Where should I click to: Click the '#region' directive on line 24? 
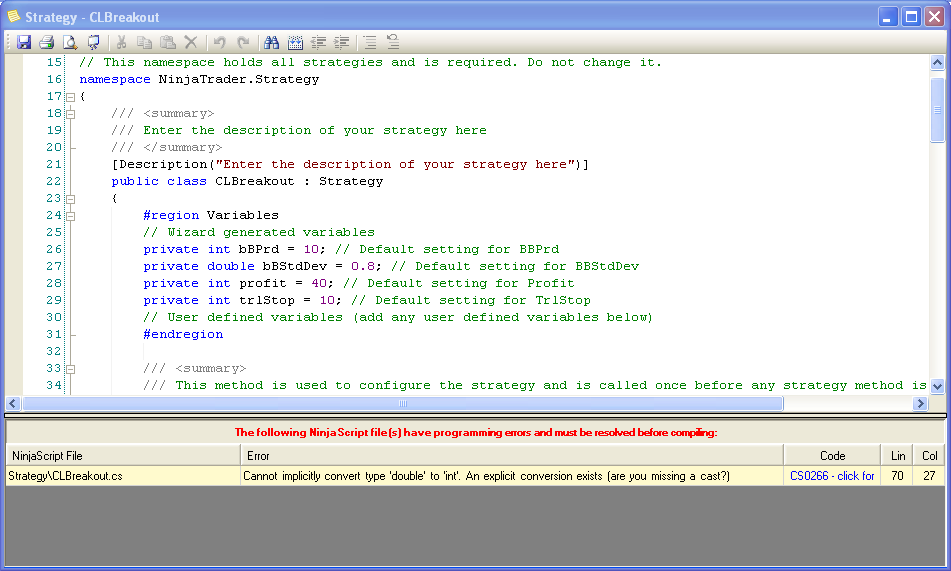171,215
